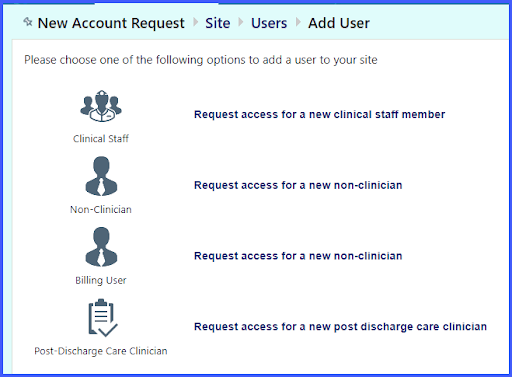Navigate to Users breadcrumb
This screenshot has width=512, height=377.
269,23
